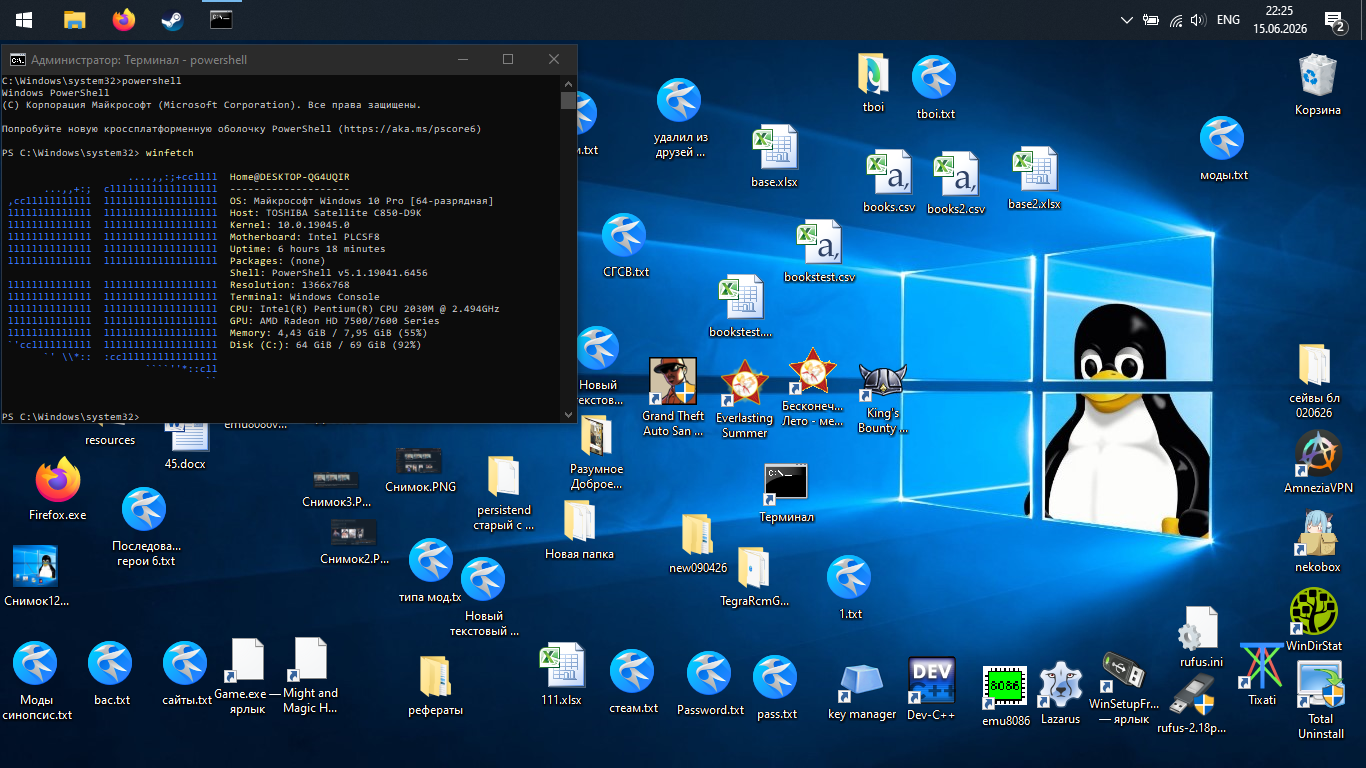Select the base2.xlsx spreadsheet

coord(1034,179)
